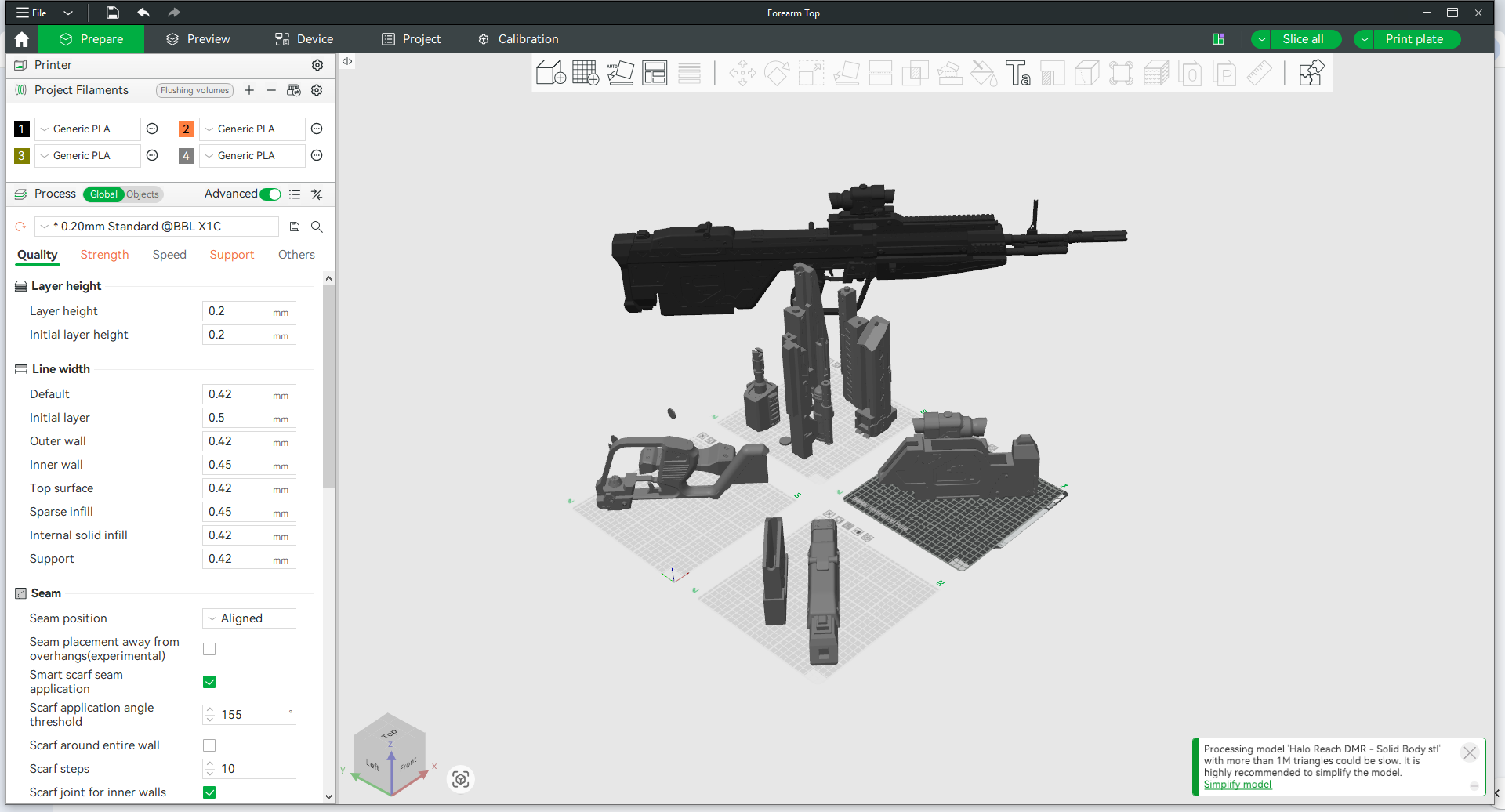
Task: Open filament 1 Generic PLA dropdown
Action: (x=88, y=129)
